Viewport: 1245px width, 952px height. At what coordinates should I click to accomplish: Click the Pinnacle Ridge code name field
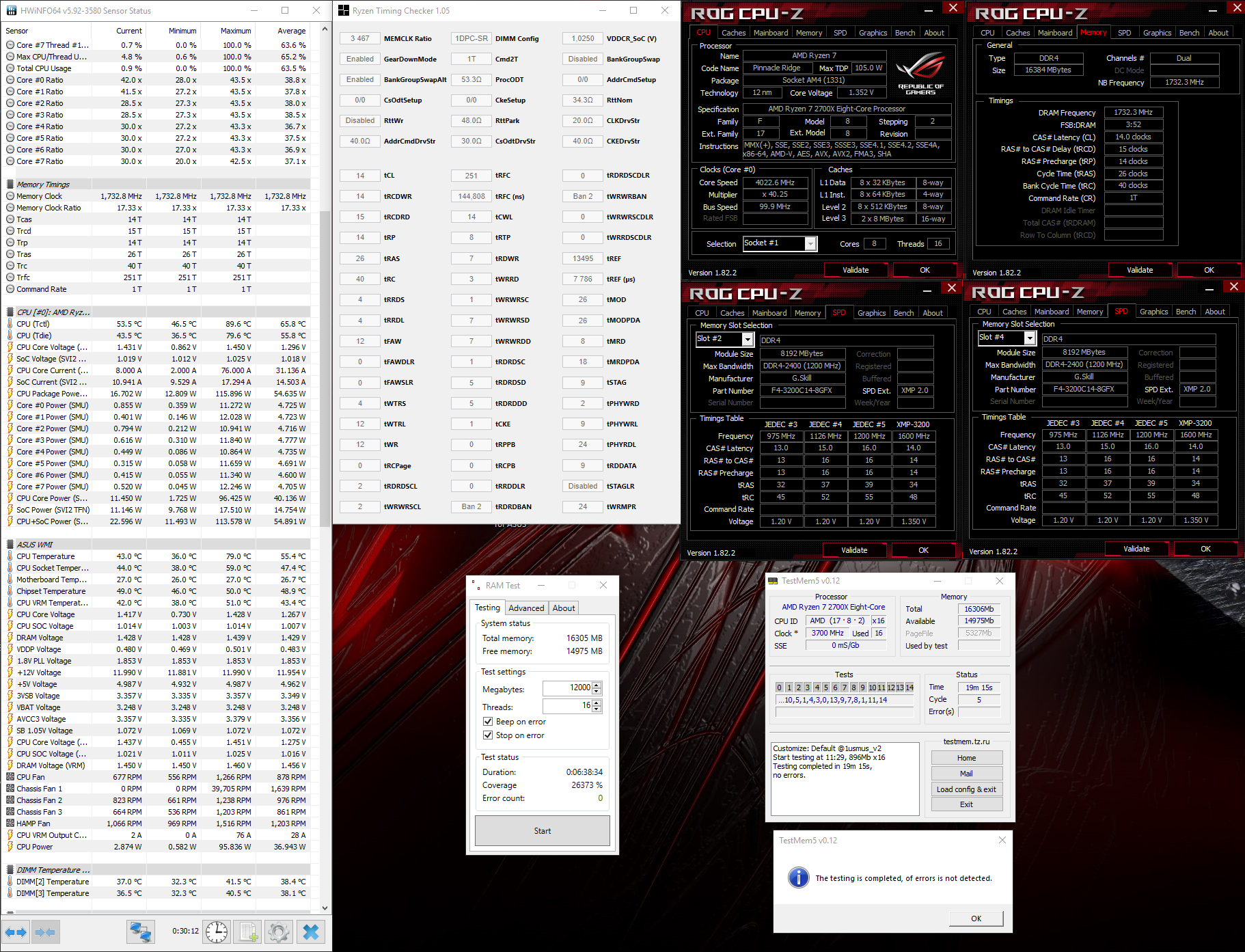click(776, 68)
